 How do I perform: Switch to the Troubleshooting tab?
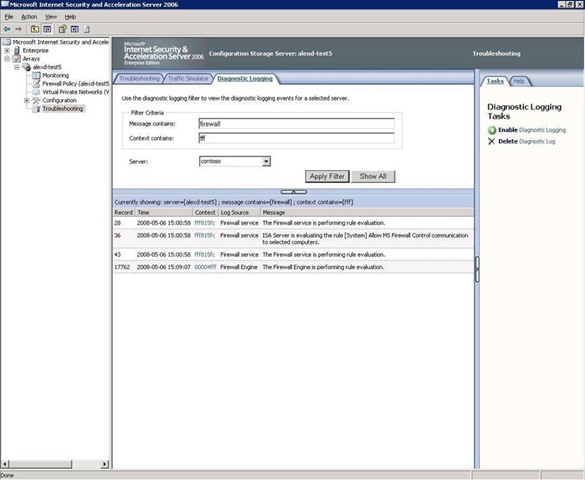point(139,78)
